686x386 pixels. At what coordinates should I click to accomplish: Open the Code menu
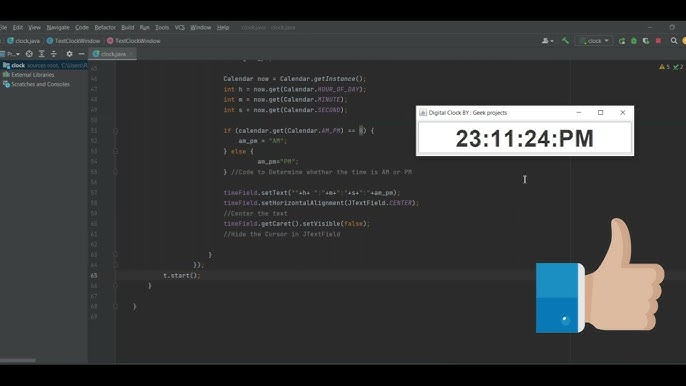point(82,27)
